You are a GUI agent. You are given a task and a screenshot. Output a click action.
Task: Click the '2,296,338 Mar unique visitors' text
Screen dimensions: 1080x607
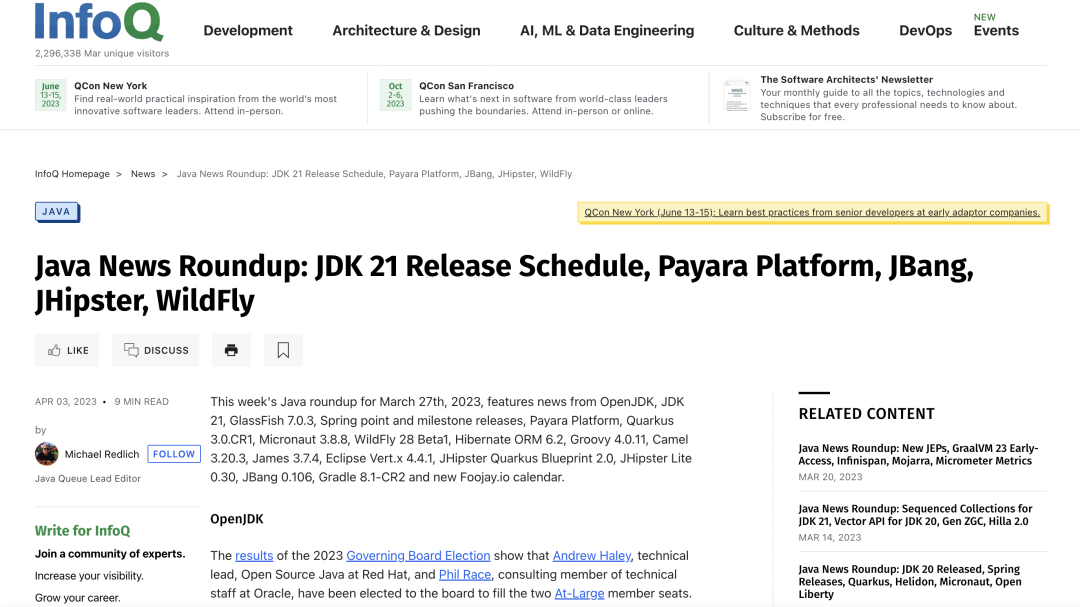[x=102, y=53]
